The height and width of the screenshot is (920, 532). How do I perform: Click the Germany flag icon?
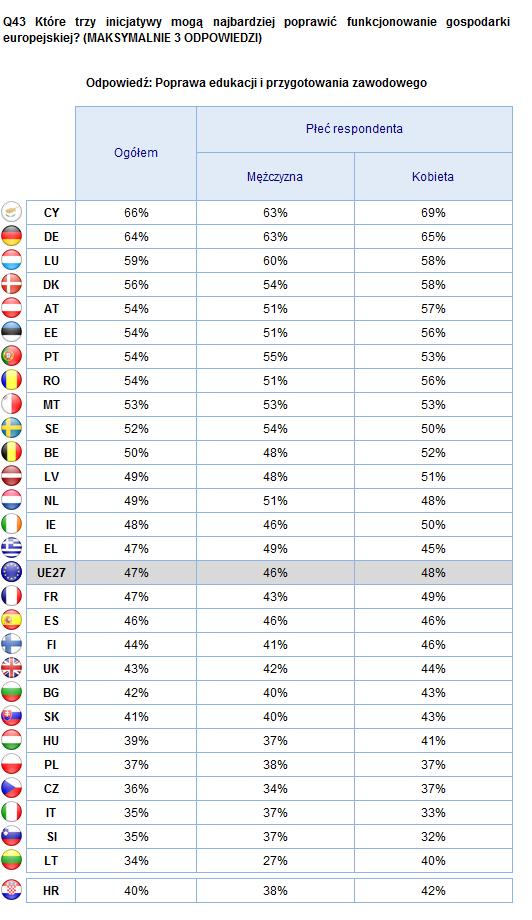pos(11,236)
